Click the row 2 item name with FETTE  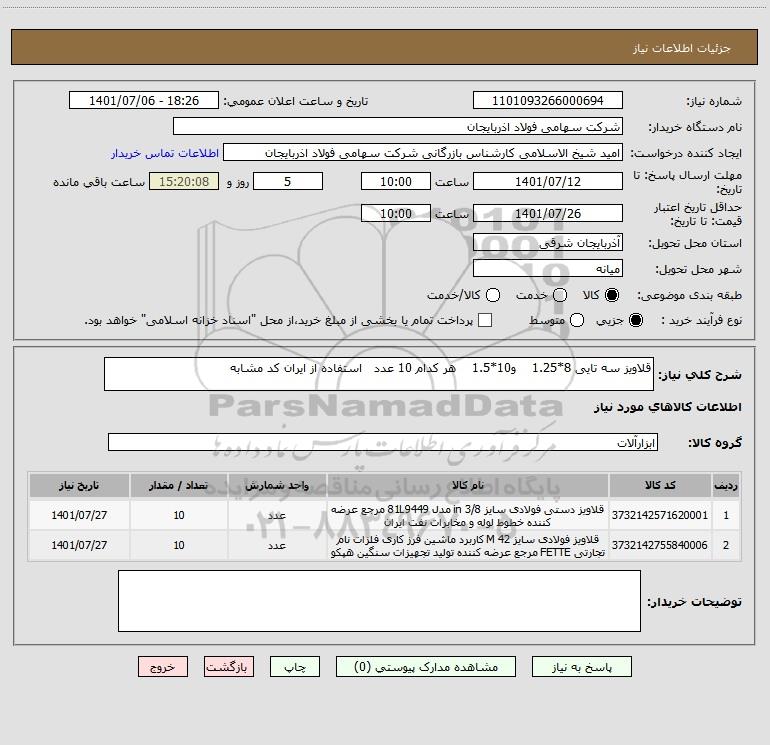point(468,546)
